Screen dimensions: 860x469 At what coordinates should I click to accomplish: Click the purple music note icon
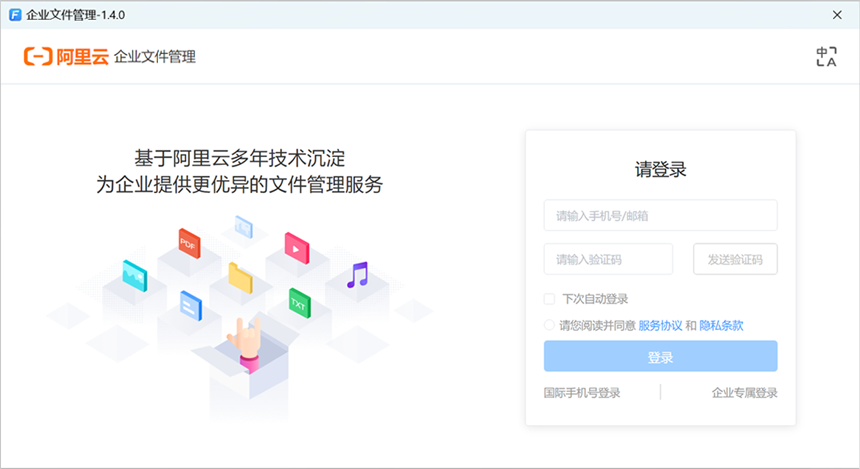click(358, 275)
